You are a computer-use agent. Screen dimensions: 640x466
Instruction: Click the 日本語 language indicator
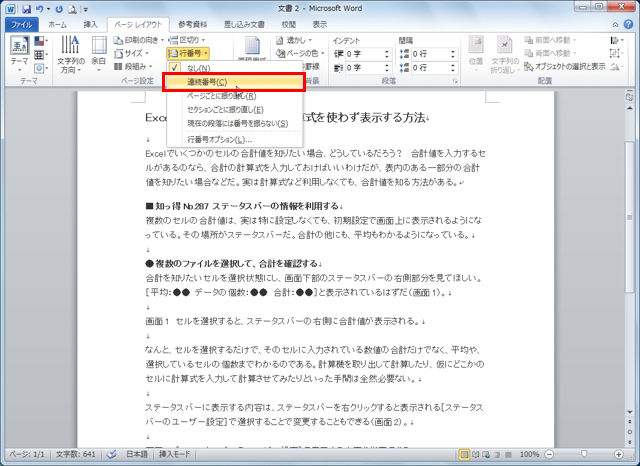[136, 454]
